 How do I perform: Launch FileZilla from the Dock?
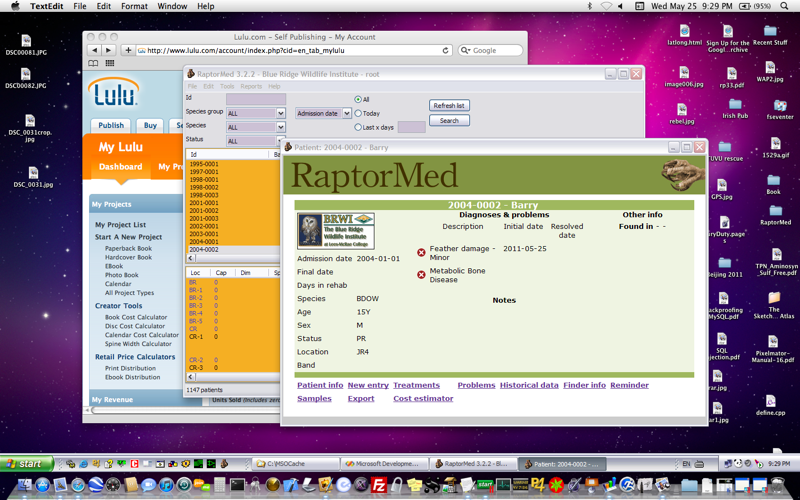click(x=379, y=485)
